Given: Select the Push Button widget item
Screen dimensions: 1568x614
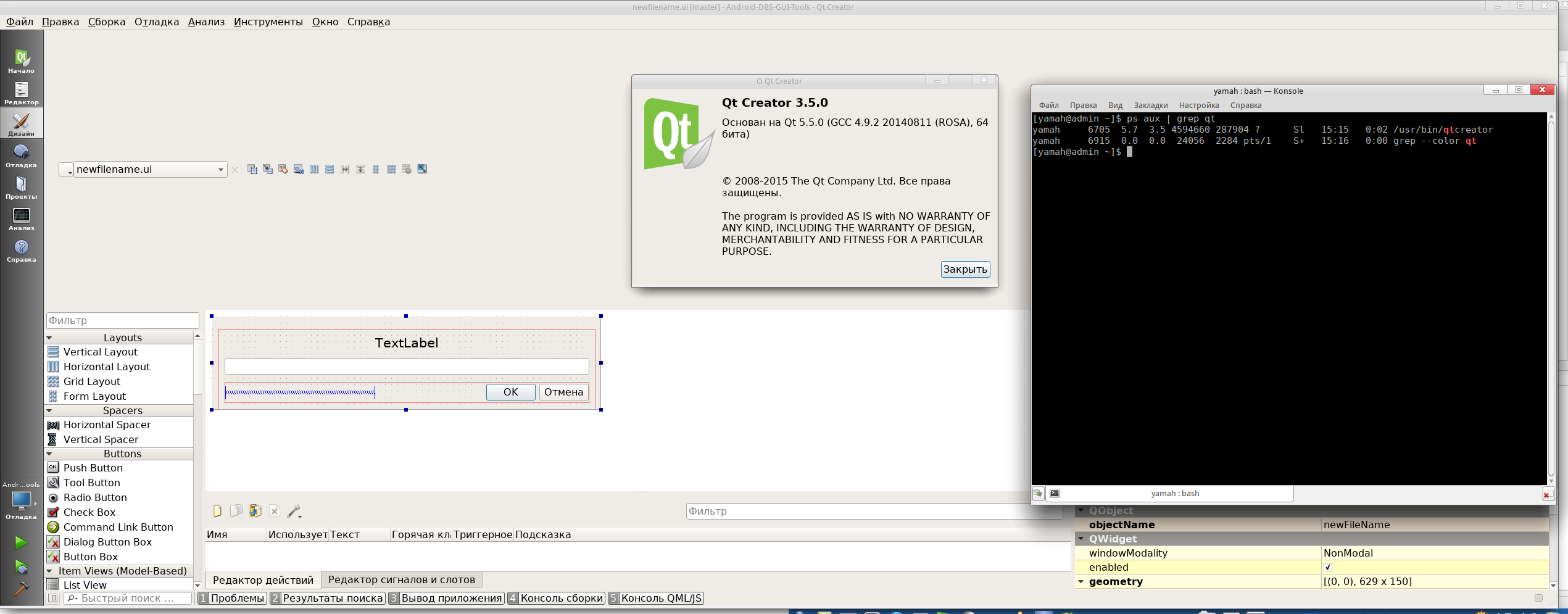Looking at the screenshot, I should pyautogui.click(x=120, y=468).
